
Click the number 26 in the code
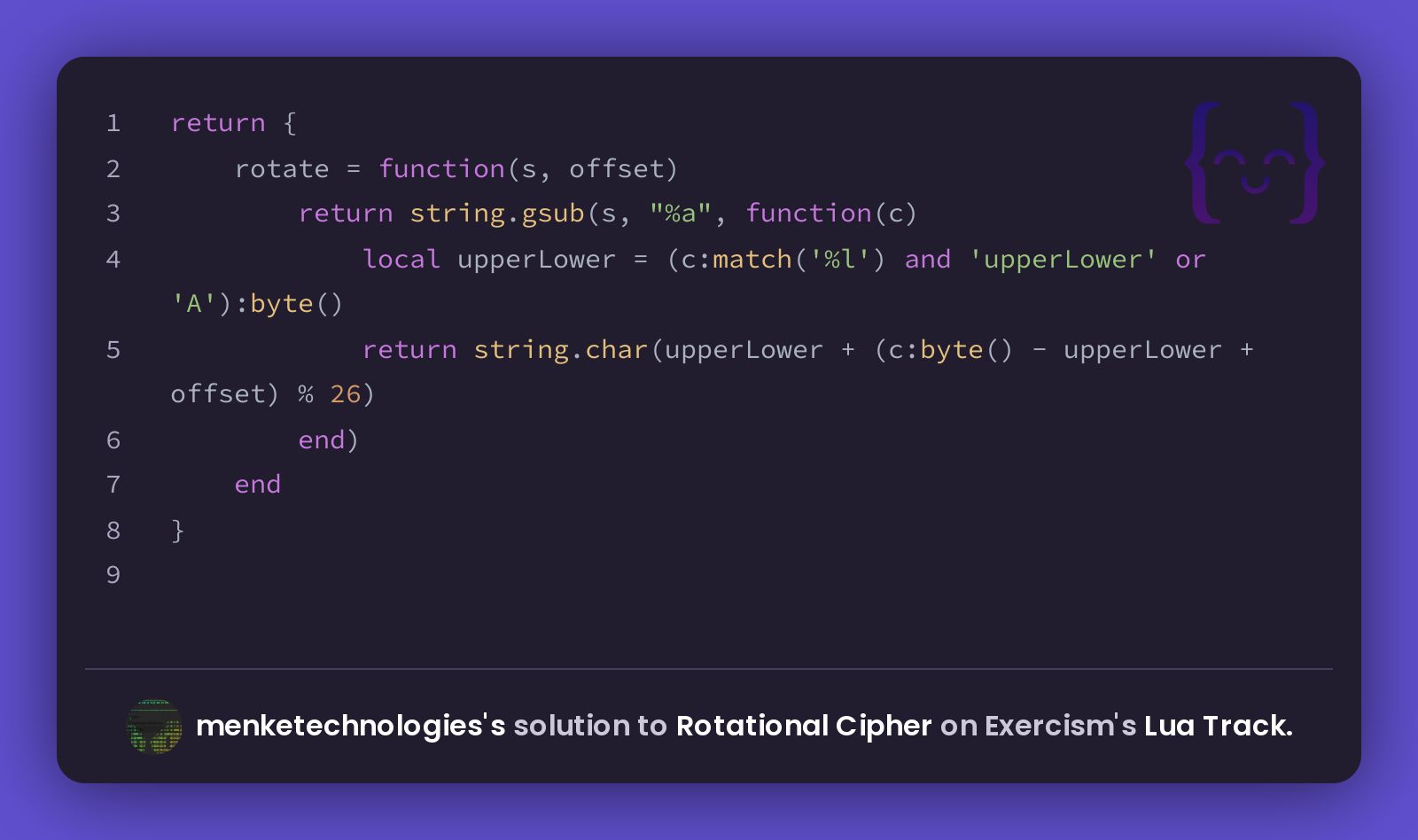[346, 393]
